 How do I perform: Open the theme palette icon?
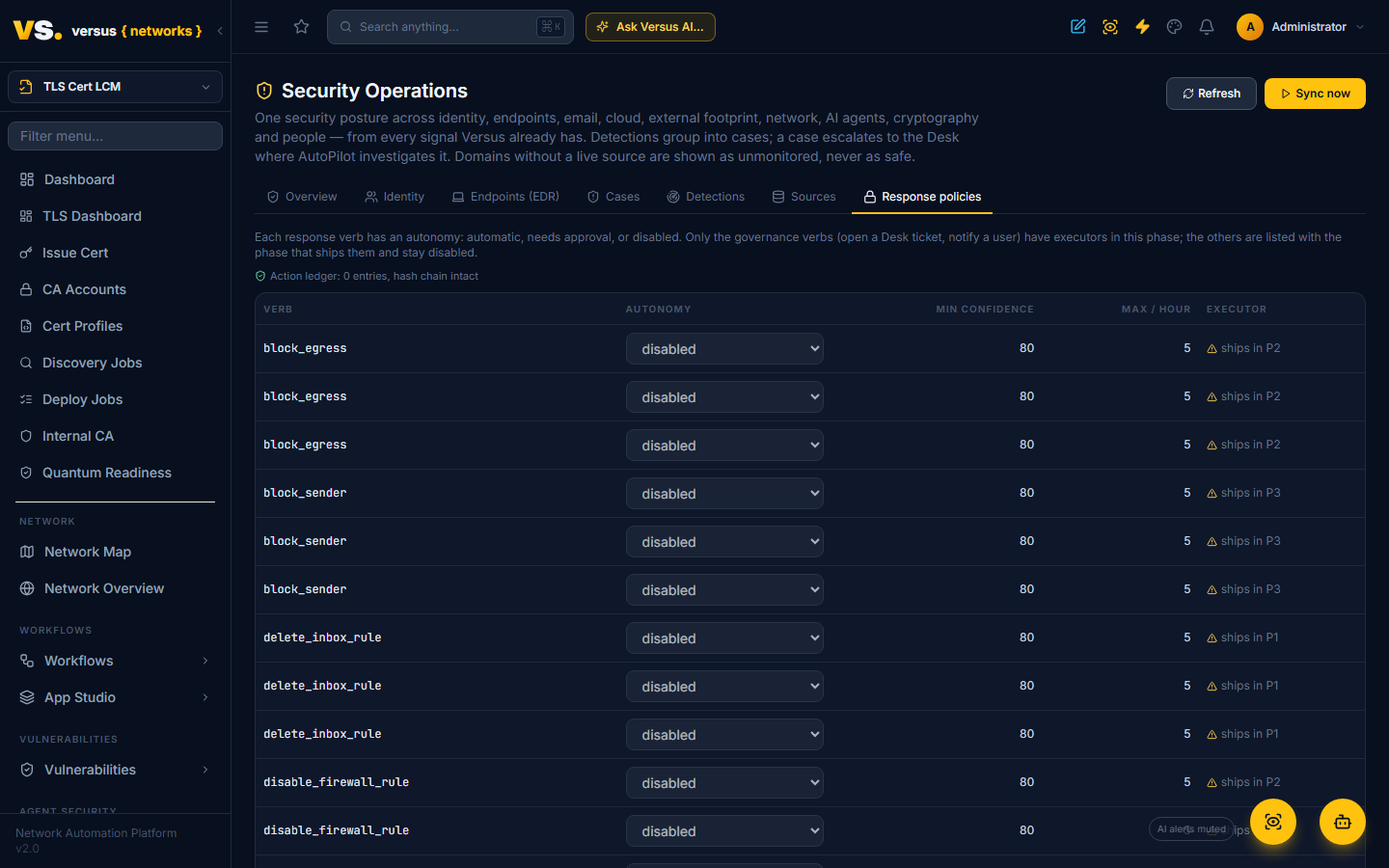tap(1174, 27)
